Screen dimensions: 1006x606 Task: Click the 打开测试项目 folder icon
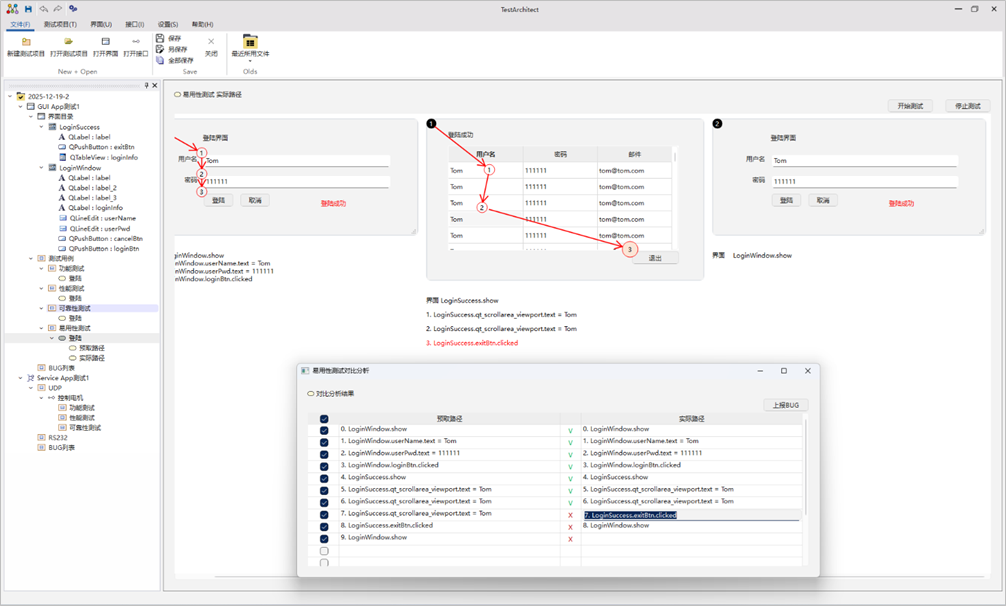(69, 42)
